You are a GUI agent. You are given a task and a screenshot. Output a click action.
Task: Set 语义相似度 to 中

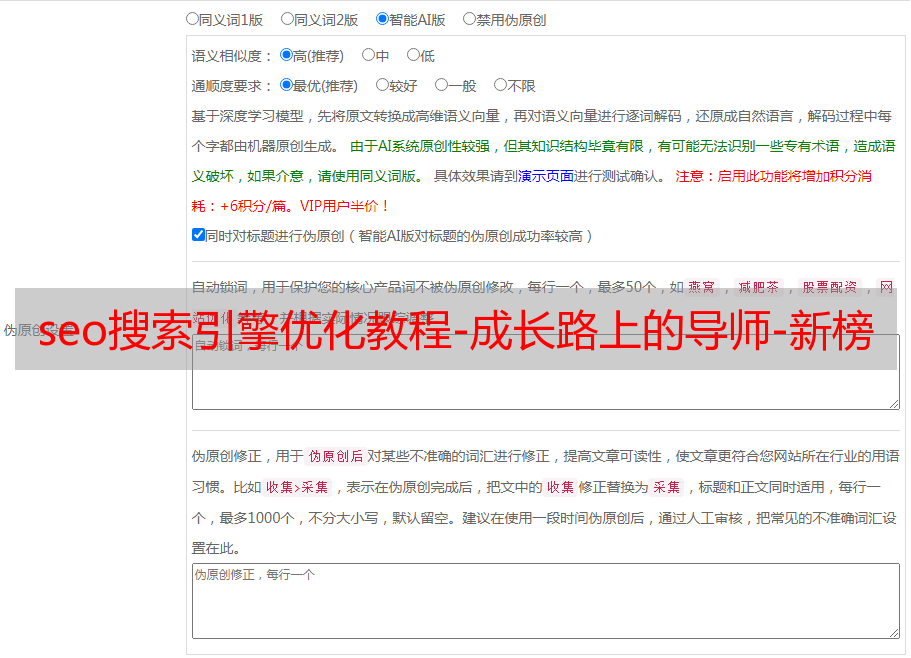click(x=368, y=55)
